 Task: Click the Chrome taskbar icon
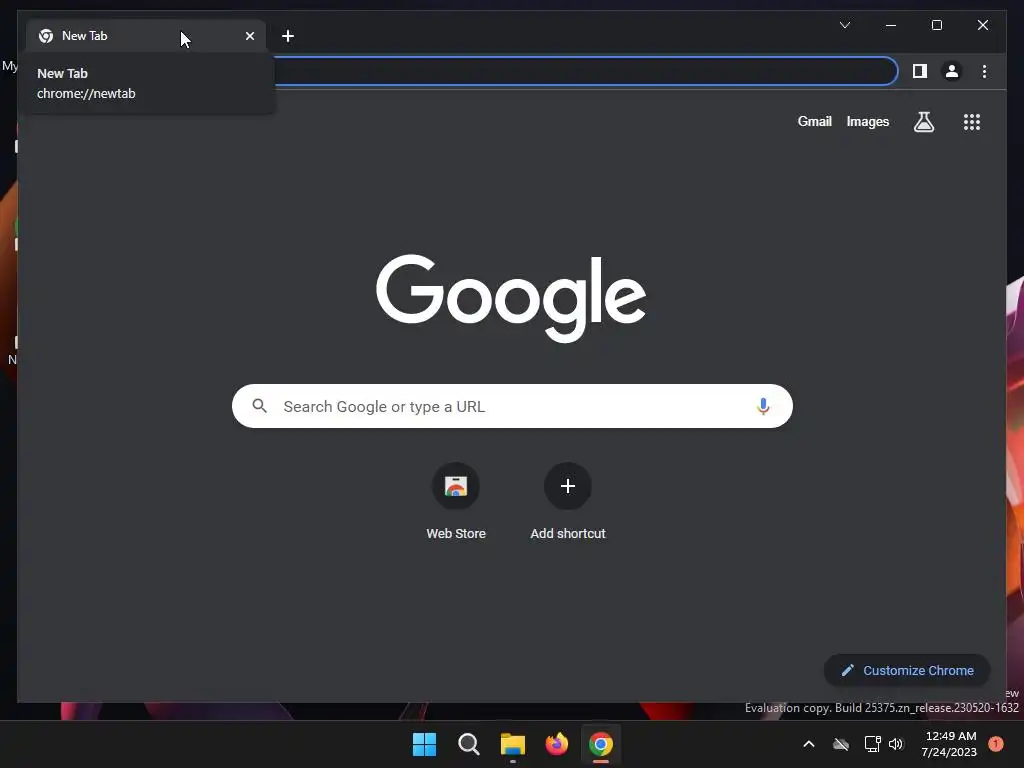coord(601,744)
